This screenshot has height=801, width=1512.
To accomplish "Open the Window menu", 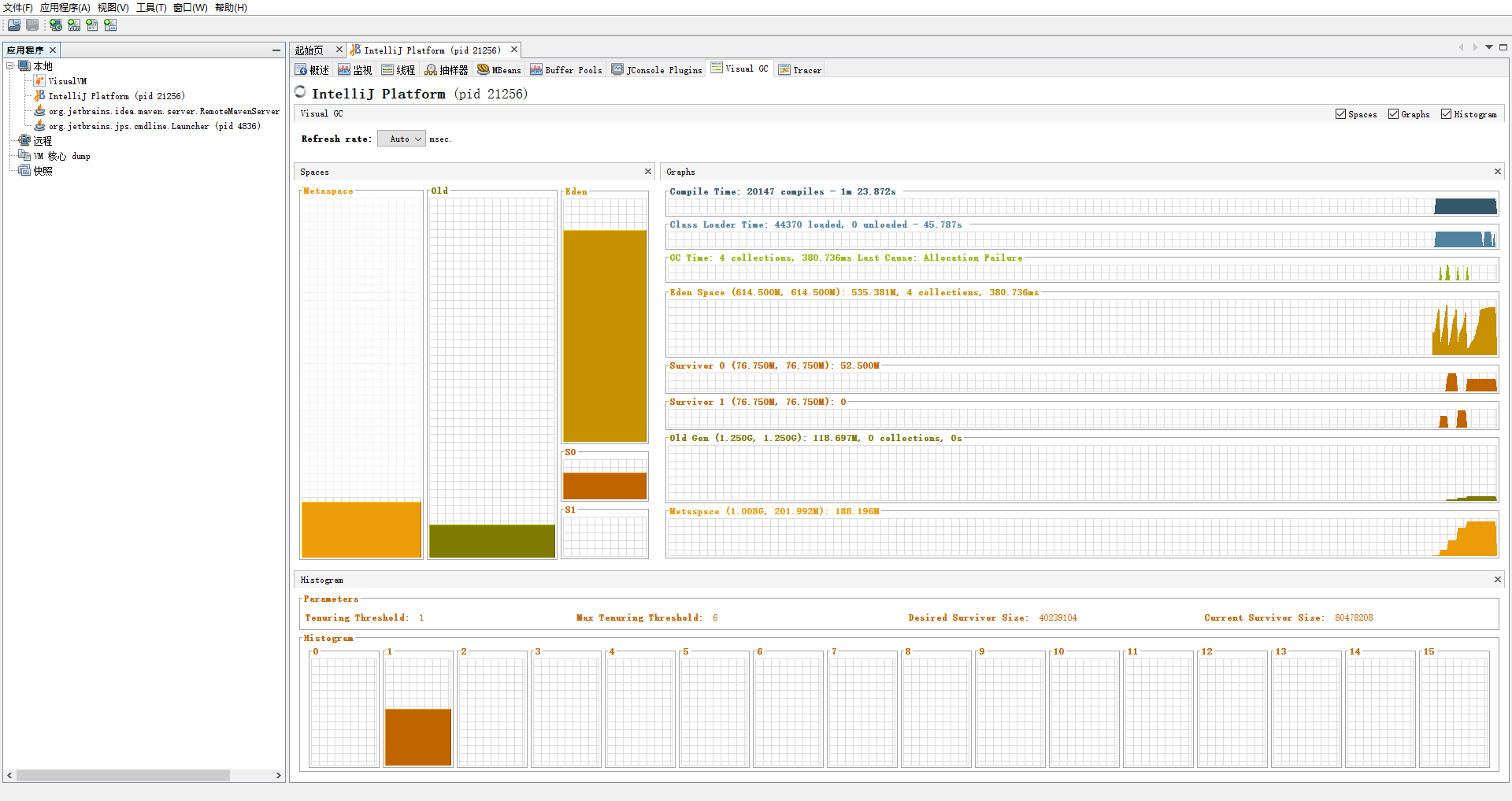I will pyautogui.click(x=191, y=8).
